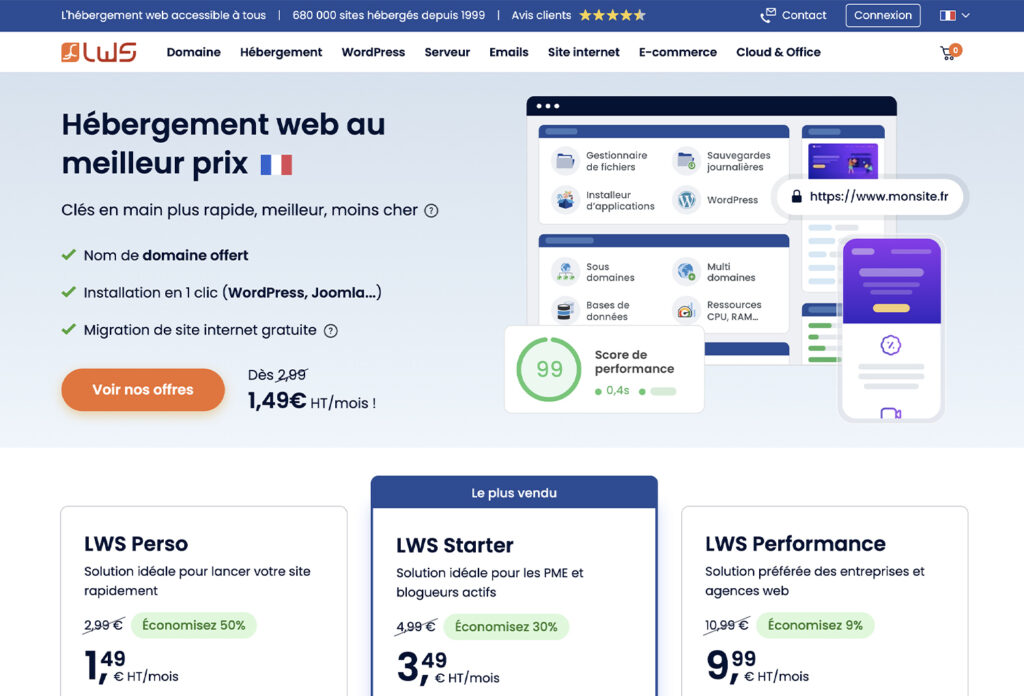Viewport: 1024px width, 696px height.
Task: Click the Installeur d'applications icon
Action: tap(565, 200)
